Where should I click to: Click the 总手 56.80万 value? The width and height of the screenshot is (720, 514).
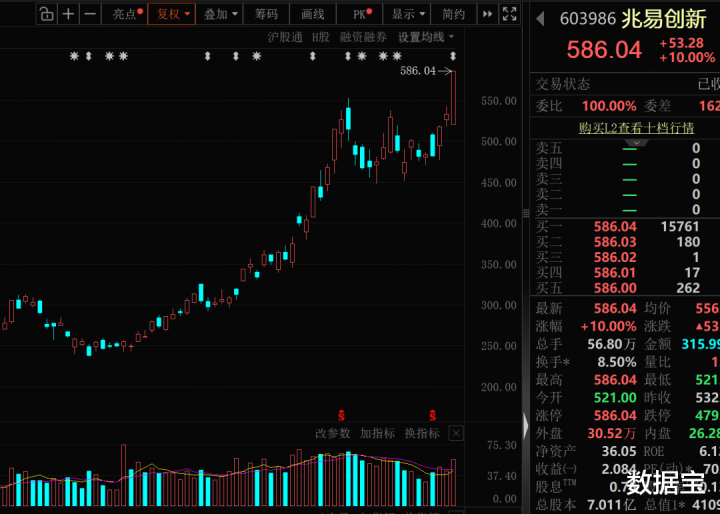pos(612,345)
